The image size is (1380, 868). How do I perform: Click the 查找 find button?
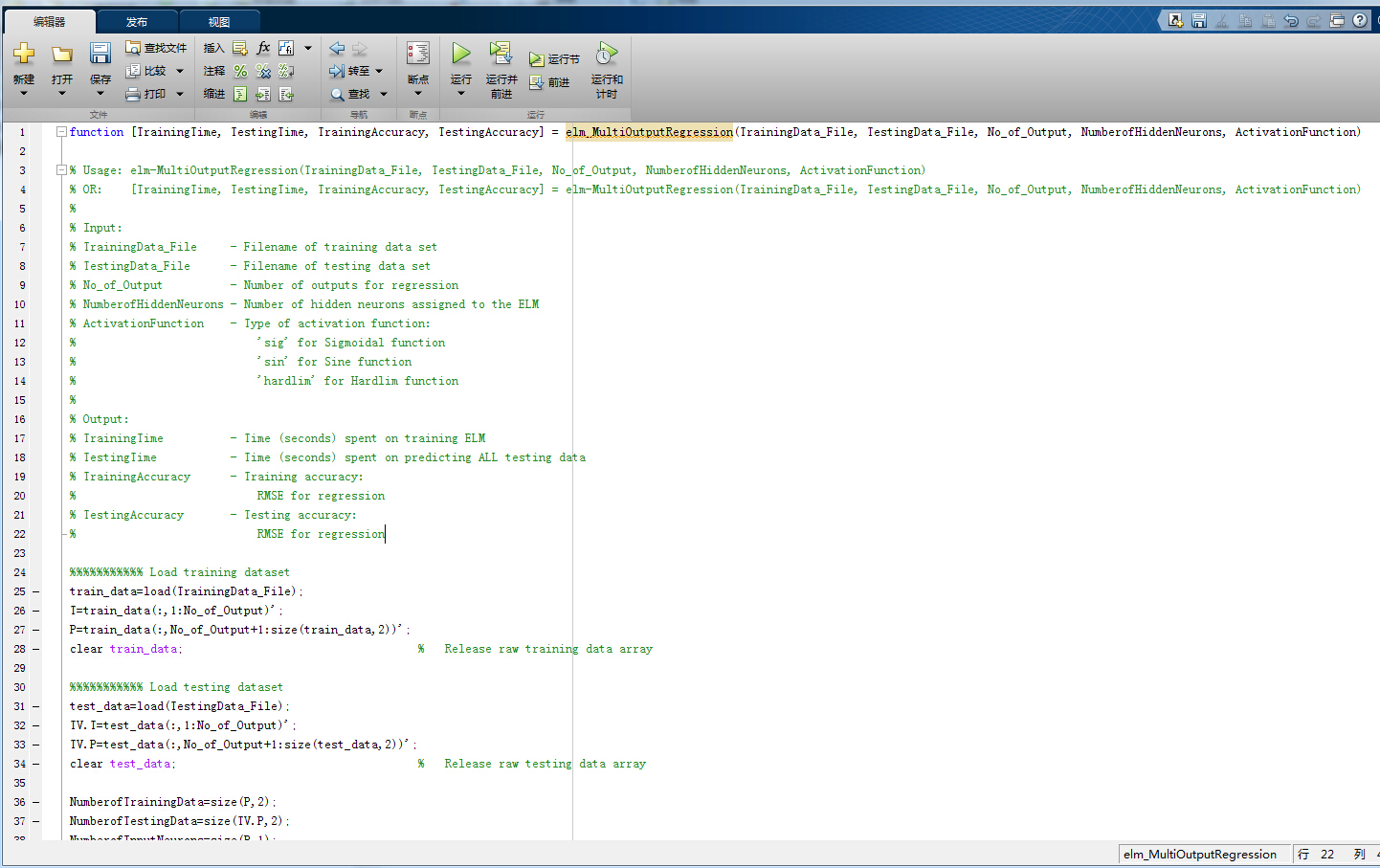pos(350,94)
